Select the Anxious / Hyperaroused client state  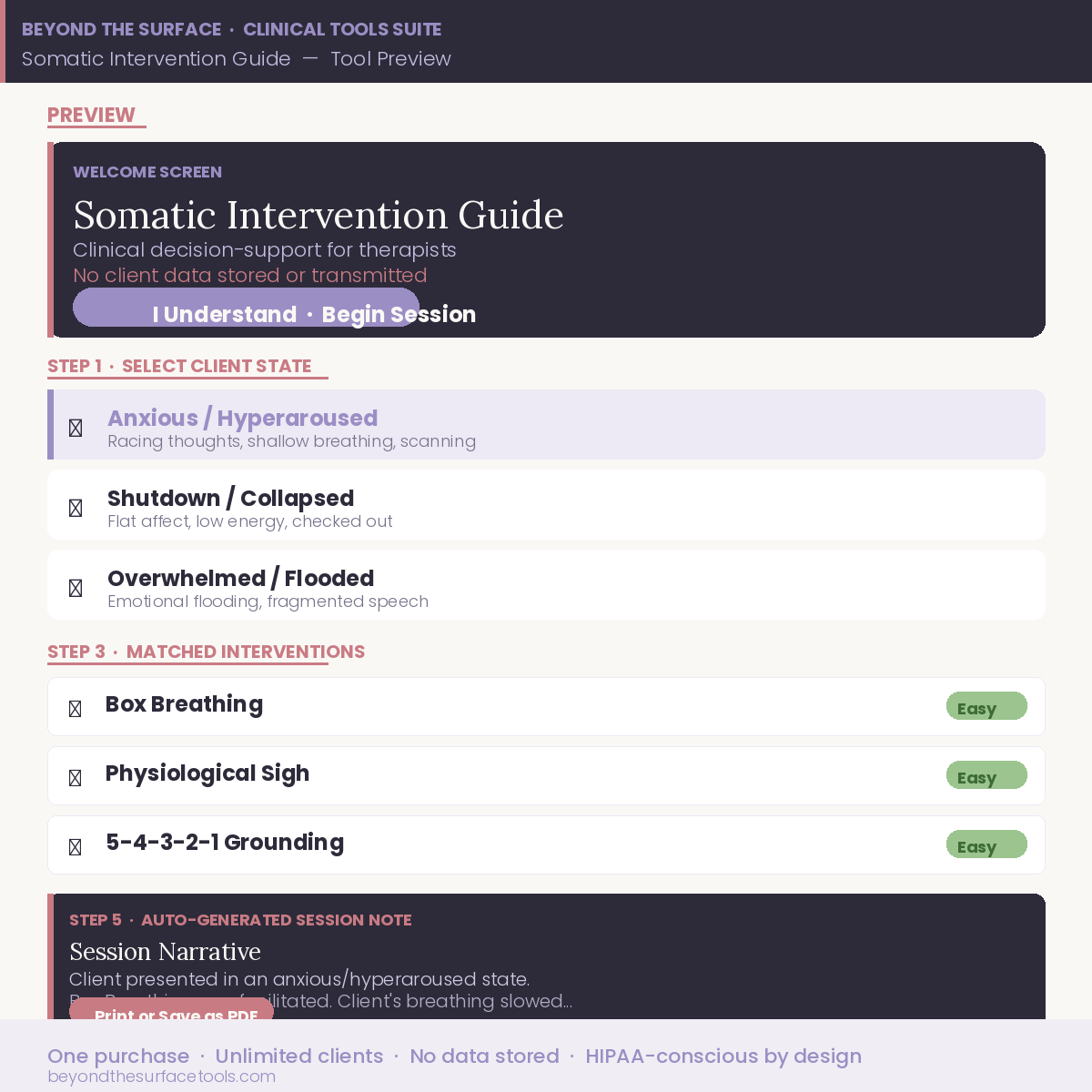pos(546,425)
